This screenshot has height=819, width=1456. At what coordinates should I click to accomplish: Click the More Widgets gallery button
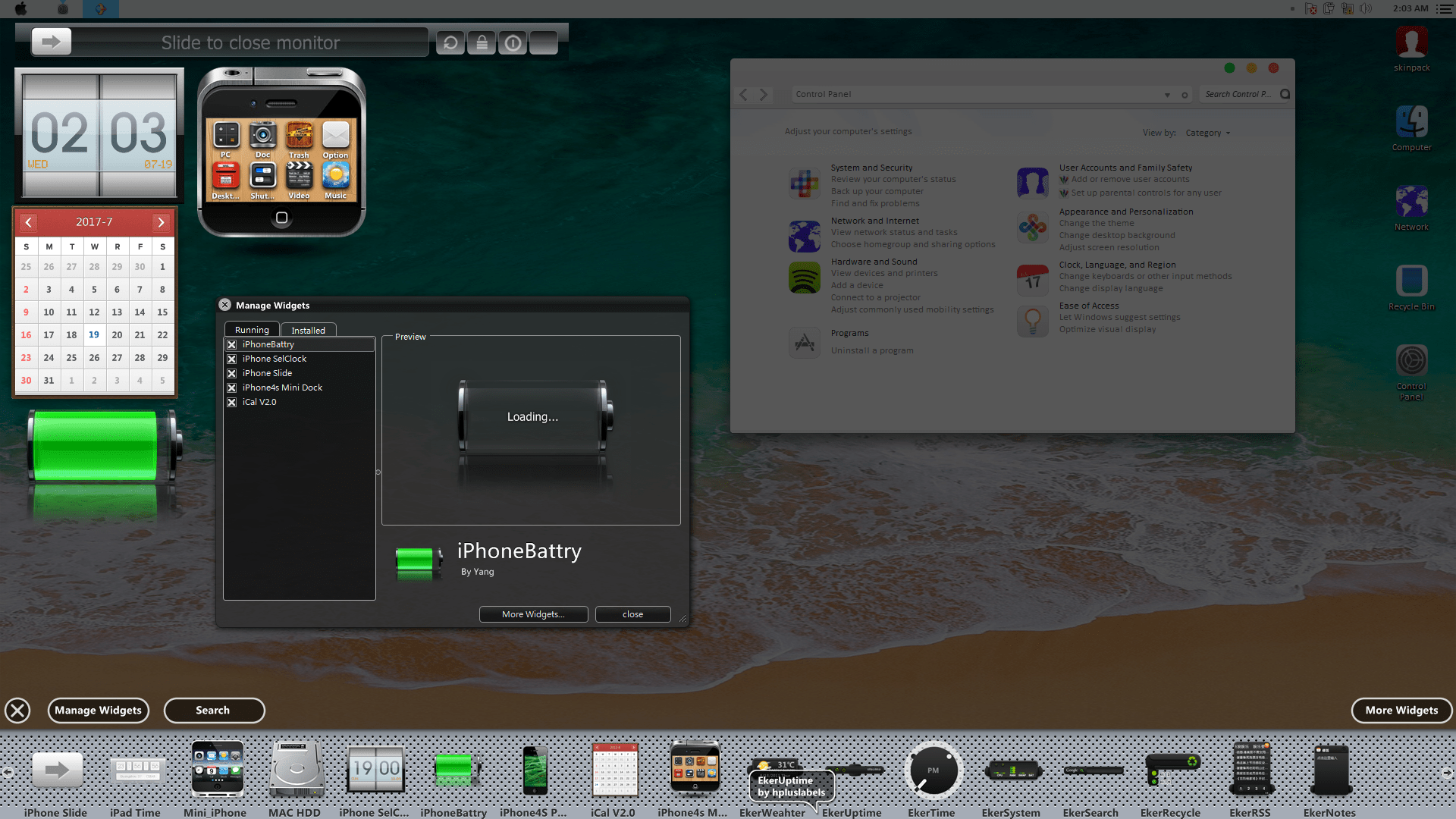click(x=1401, y=711)
